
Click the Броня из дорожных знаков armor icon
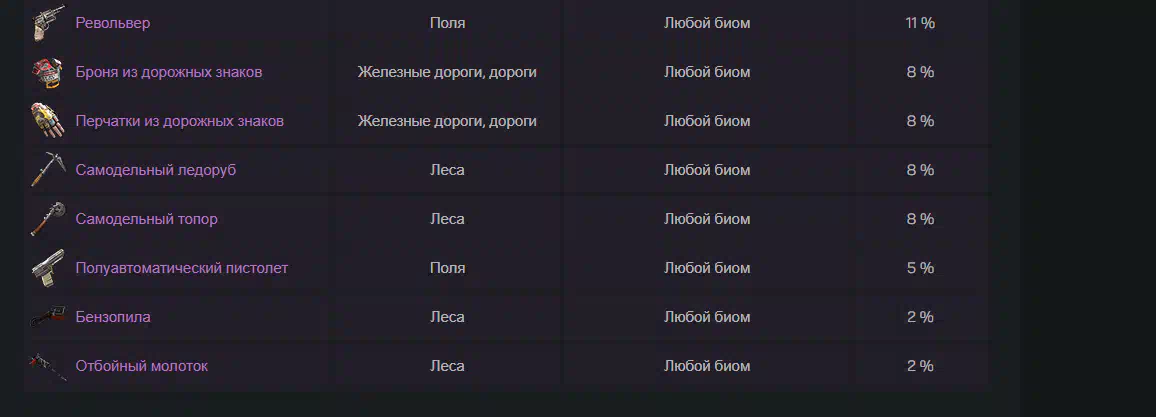click(x=49, y=72)
